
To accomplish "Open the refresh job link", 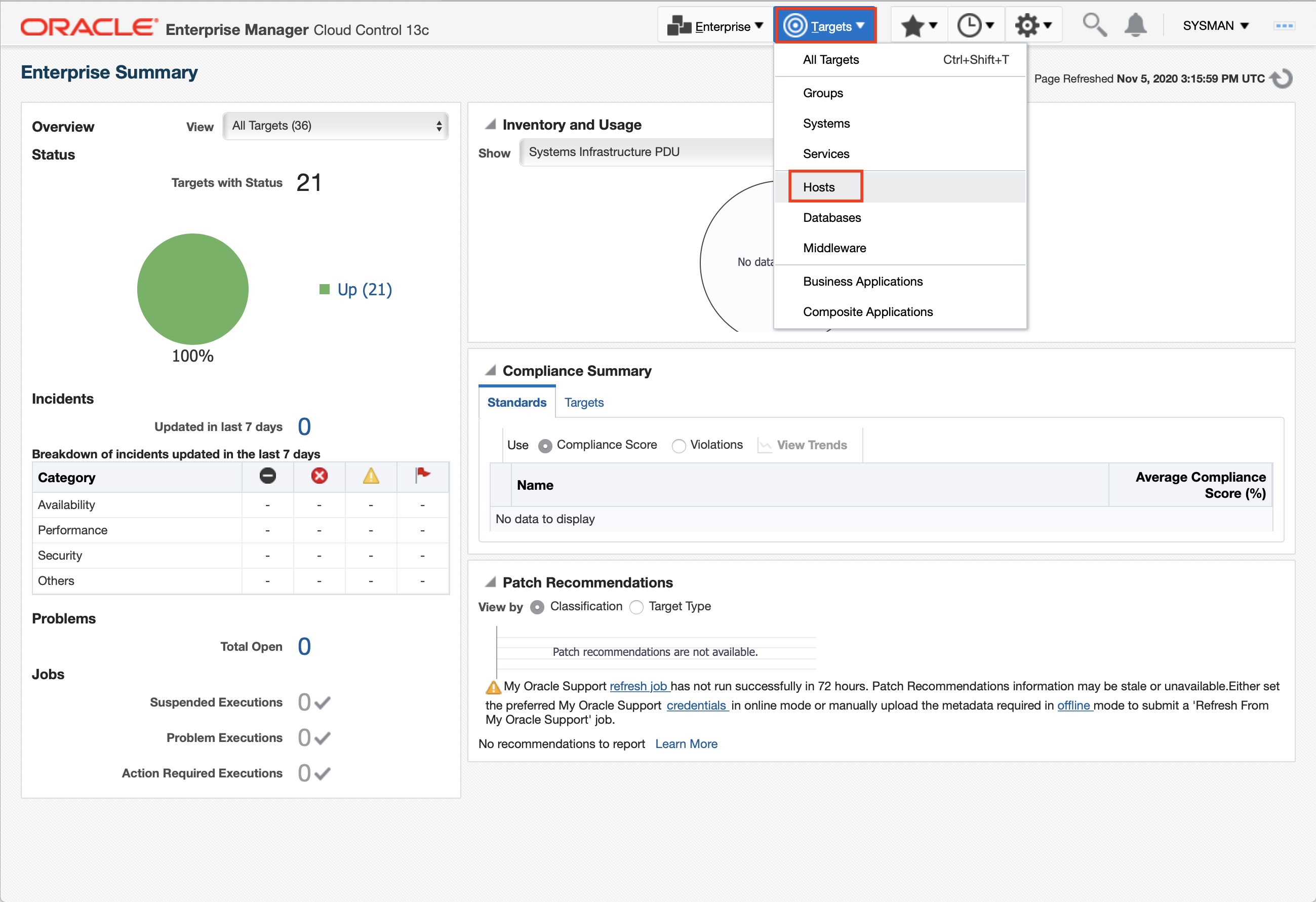I will [x=640, y=686].
